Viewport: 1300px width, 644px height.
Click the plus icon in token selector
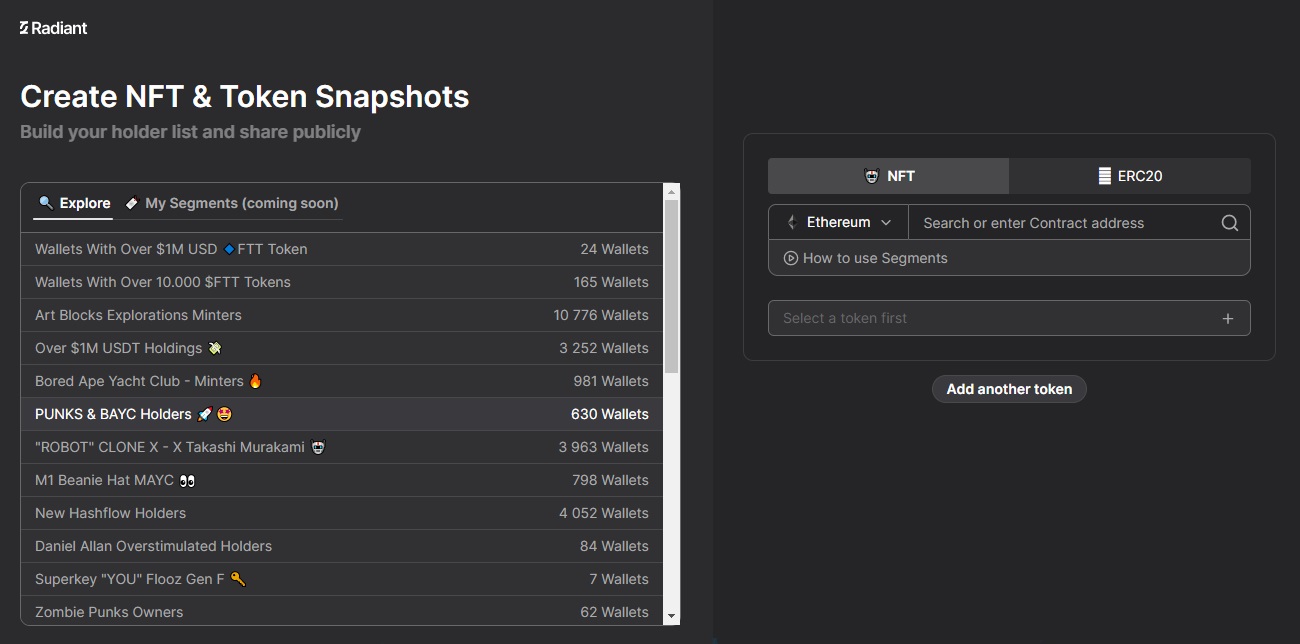pos(1228,318)
